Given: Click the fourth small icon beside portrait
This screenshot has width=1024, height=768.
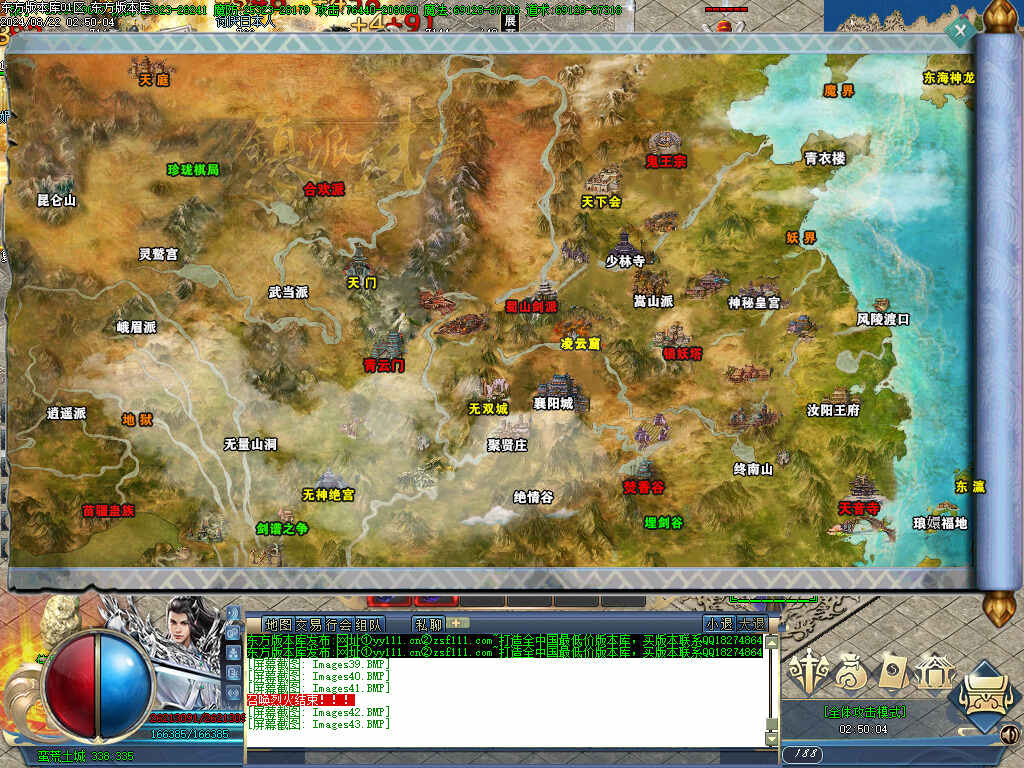Looking at the screenshot, I should (233, 673).
